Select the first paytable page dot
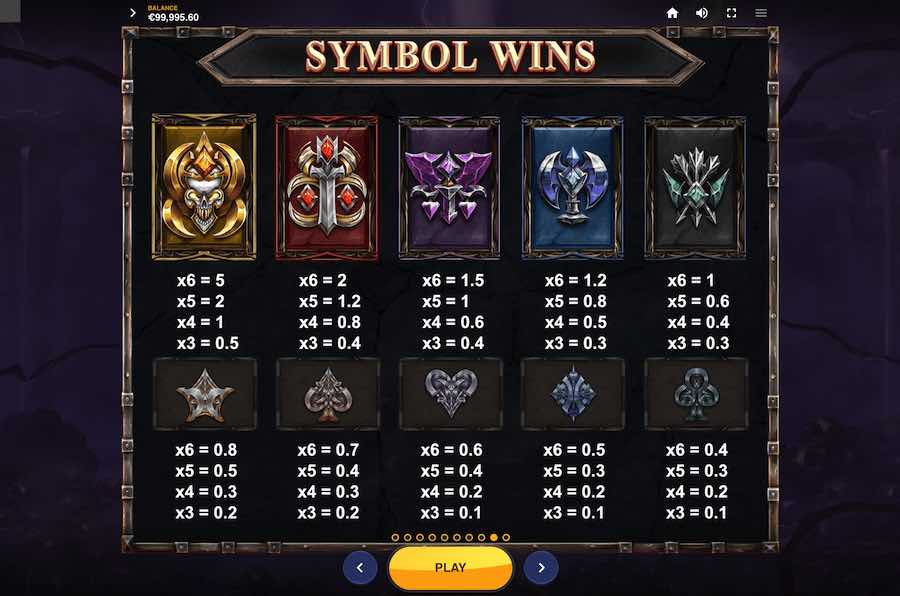 point(395,537)
